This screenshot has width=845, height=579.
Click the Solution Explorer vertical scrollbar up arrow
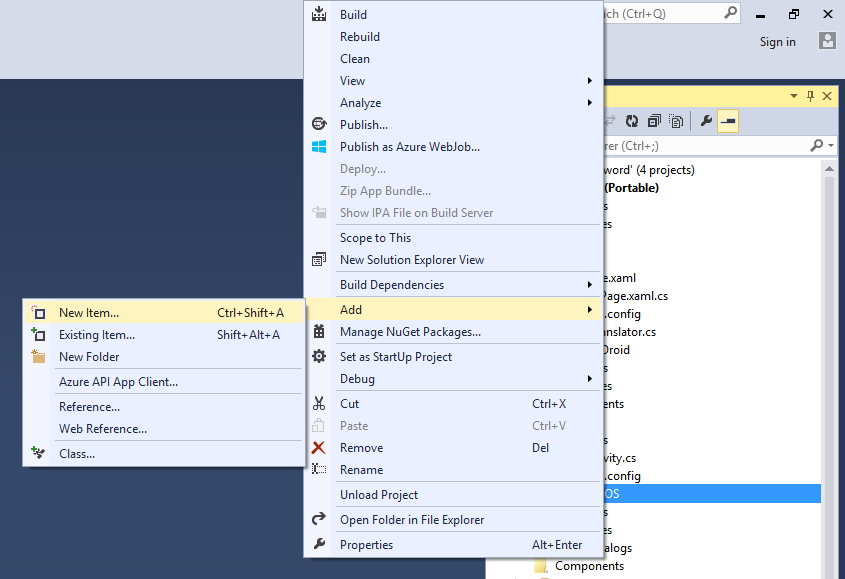coord(829,169)
